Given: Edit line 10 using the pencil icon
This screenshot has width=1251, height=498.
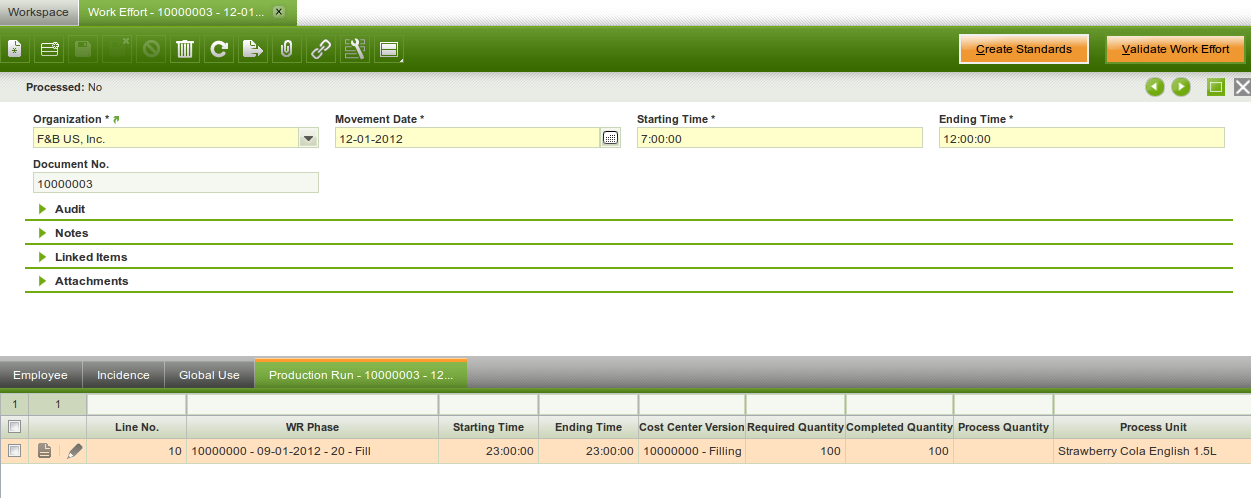Looking at the screenshot, I should pos(74,451).
